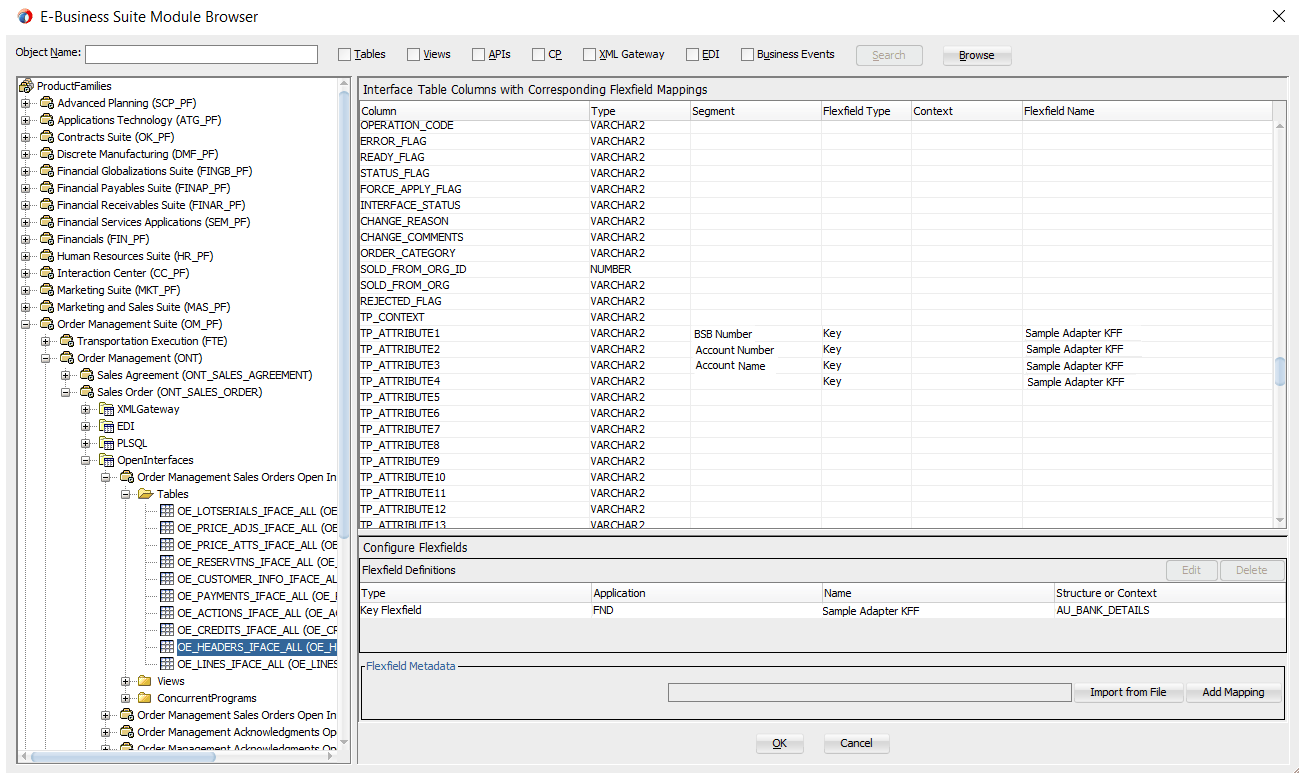The image size is (1300, 774).
Task: Click Import from File button
Action: pos(1128,692)
